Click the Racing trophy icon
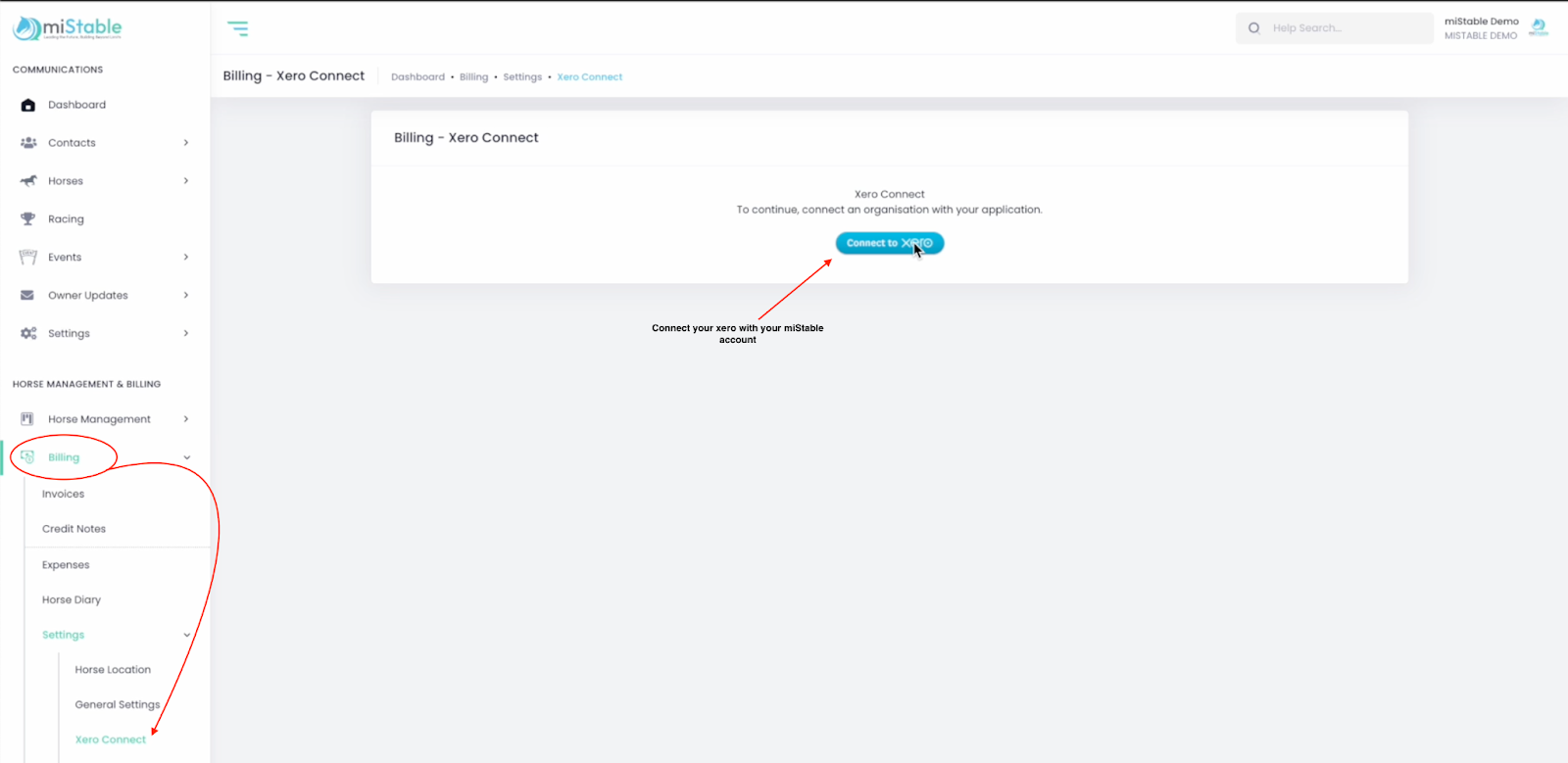The height and width of the screenshot is (763, 1568). tap(27, 219)
